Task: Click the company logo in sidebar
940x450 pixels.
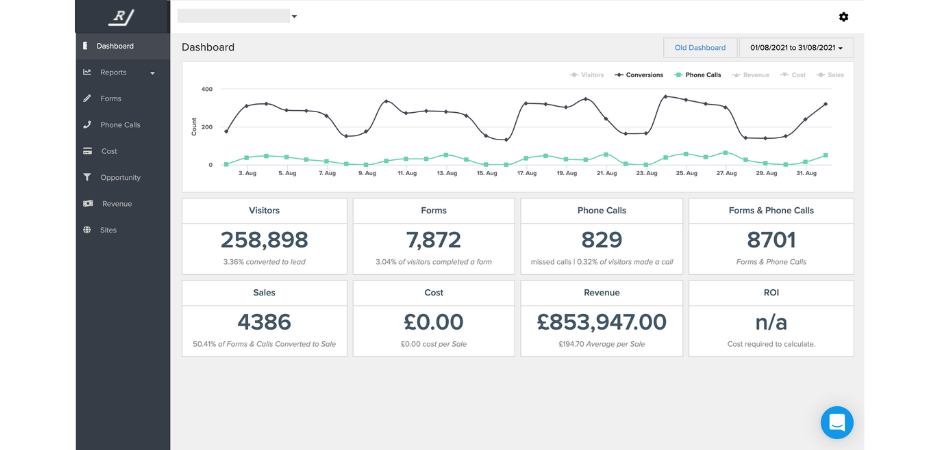Action: pos(122,17)
